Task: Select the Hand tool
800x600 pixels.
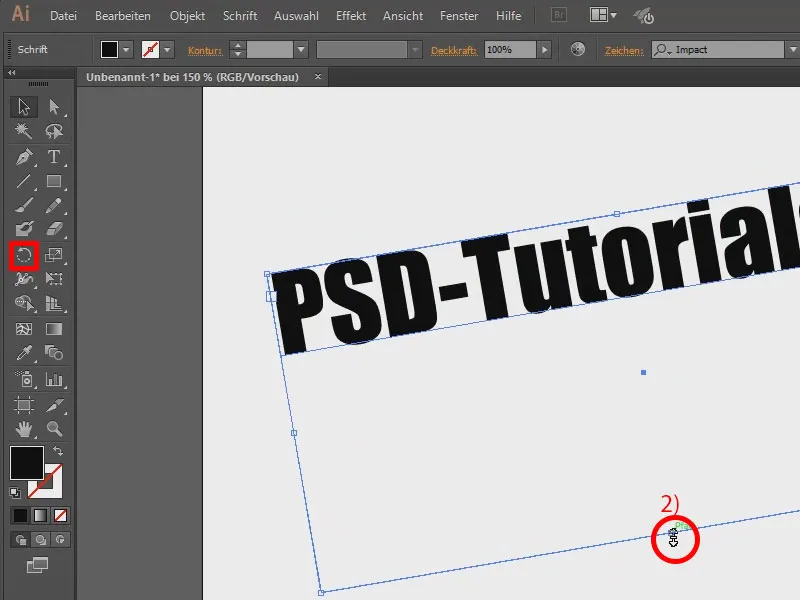Action: (x=24, y=429)
